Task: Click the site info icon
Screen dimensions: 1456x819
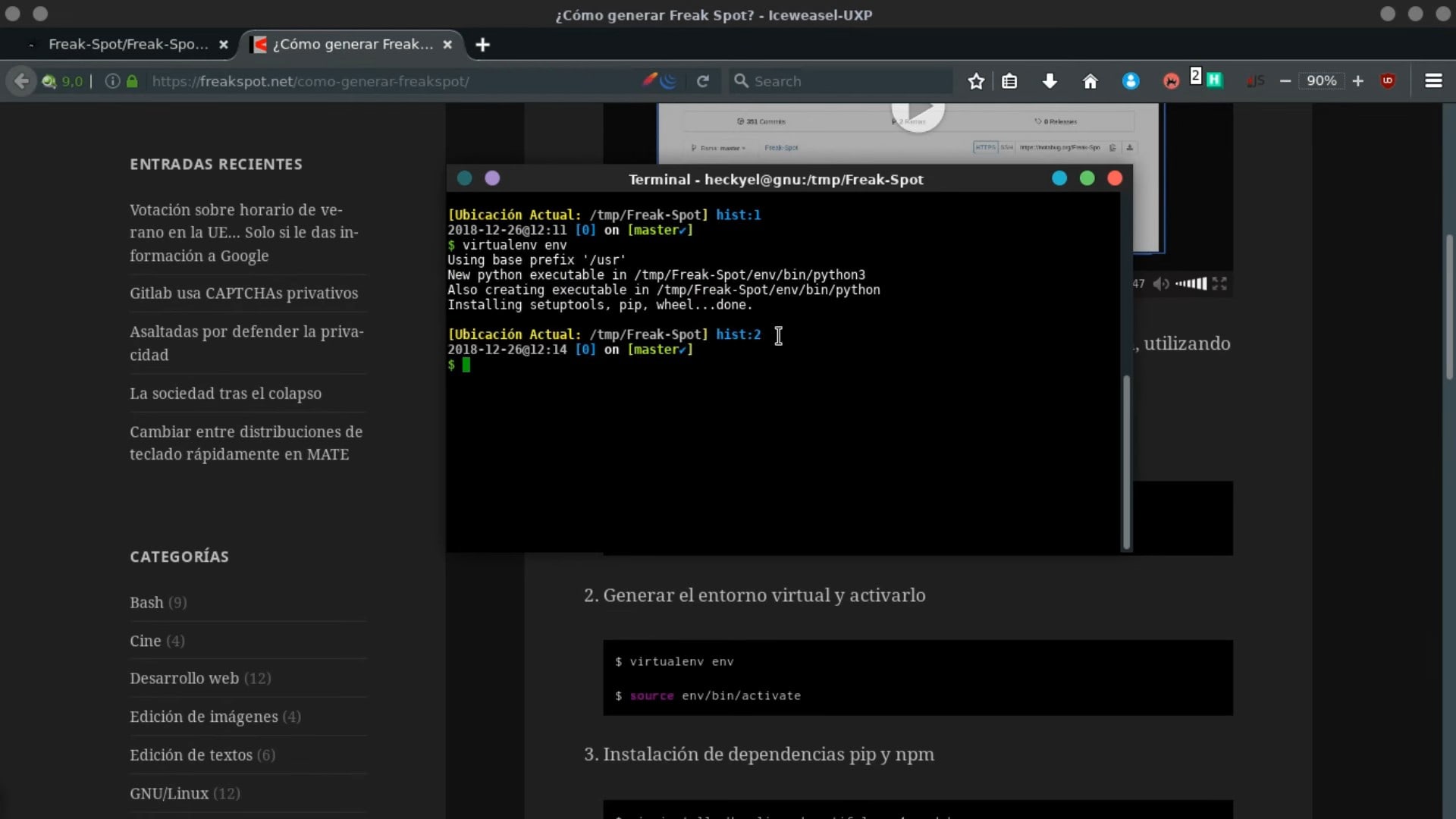Action: [x=112, y=81]
